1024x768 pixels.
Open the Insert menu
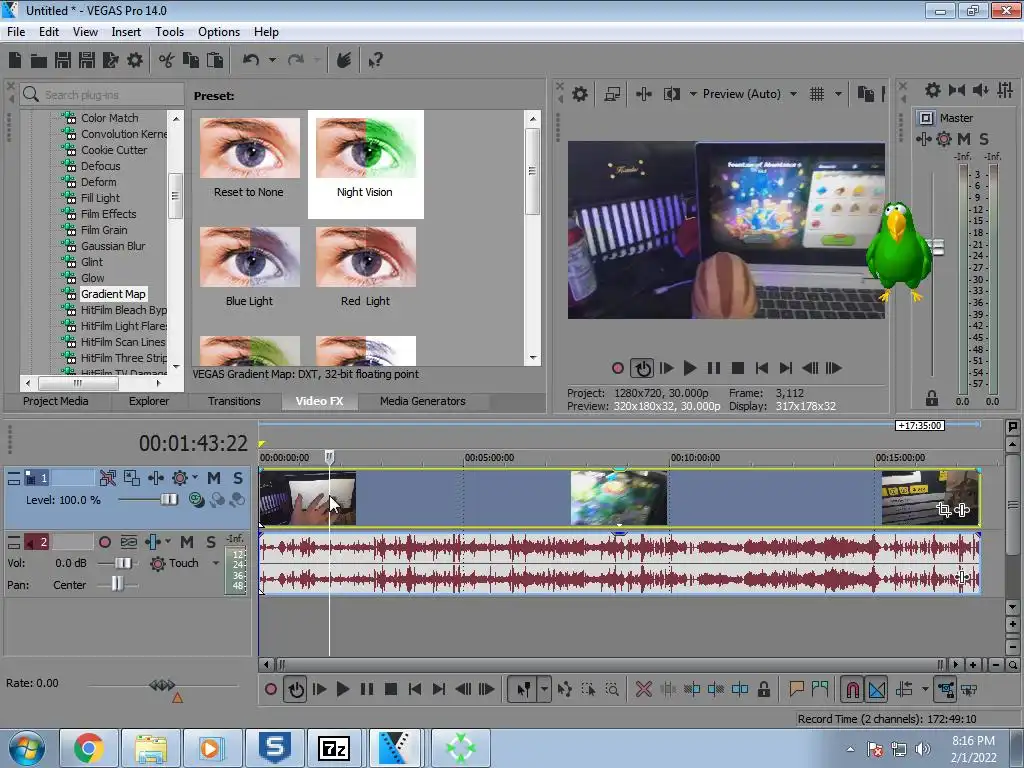point(126,31)
